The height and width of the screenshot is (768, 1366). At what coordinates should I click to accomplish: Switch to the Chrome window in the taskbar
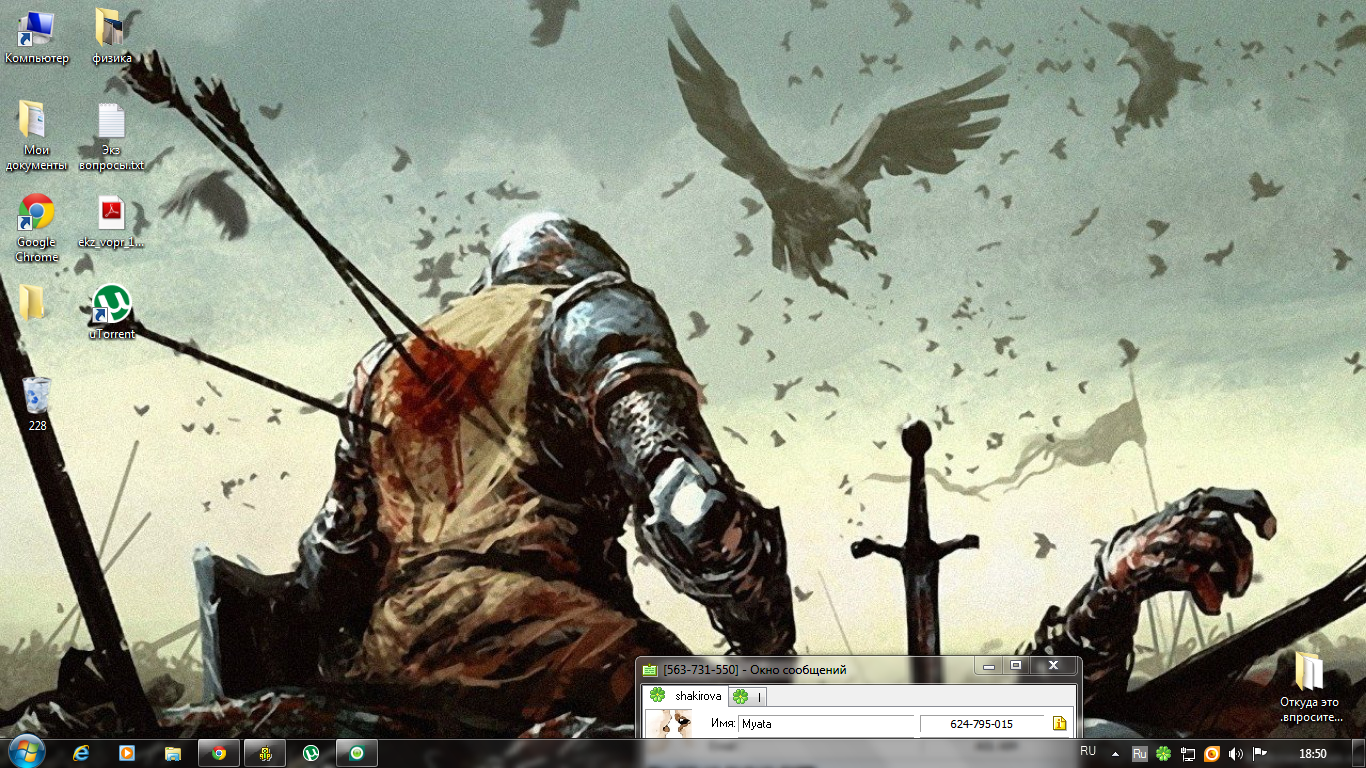point(219,753)
